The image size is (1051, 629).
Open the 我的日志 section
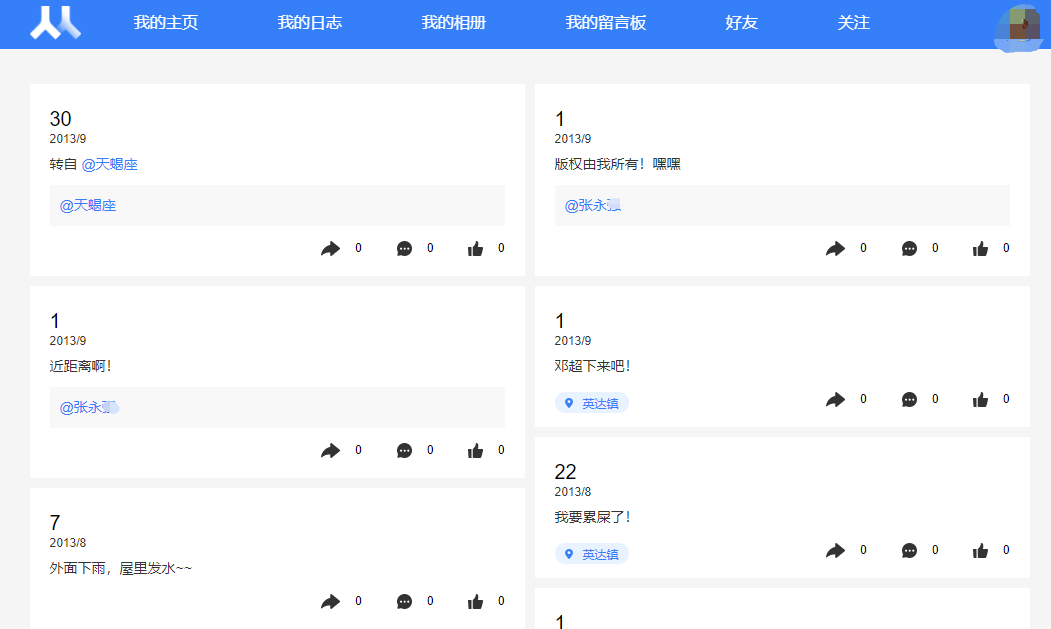click(x=310, y=22)
